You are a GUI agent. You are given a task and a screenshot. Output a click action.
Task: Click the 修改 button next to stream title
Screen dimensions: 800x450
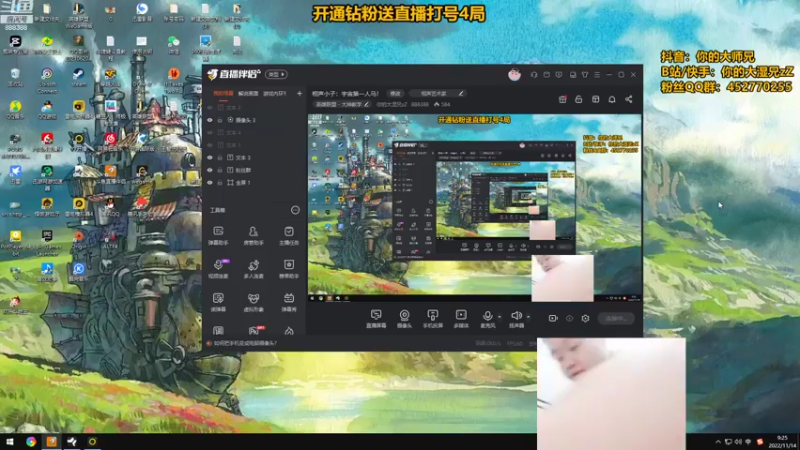tap(395, 94)
